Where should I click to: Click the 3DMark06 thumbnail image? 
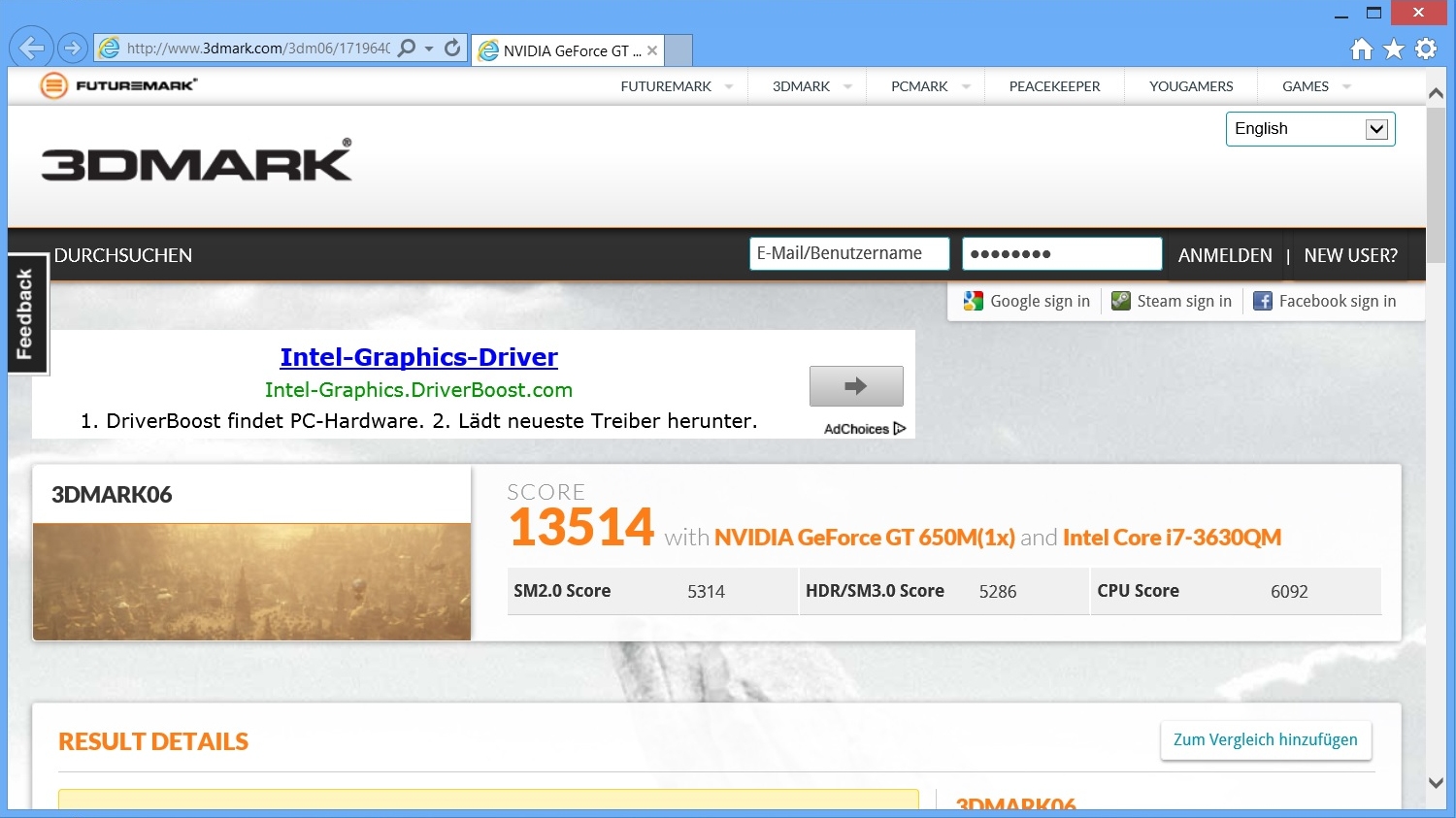tap(251, 581)
